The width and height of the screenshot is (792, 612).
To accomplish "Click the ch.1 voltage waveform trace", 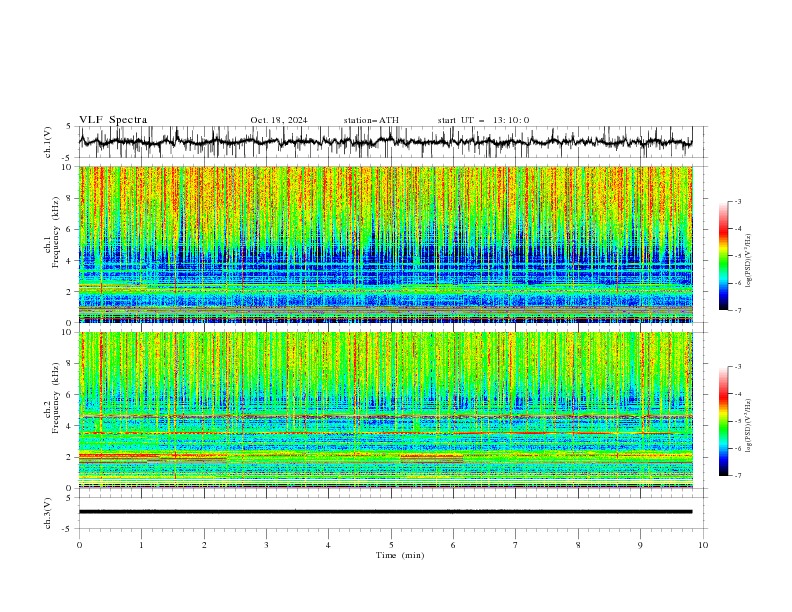I will (x=386, y=142).
